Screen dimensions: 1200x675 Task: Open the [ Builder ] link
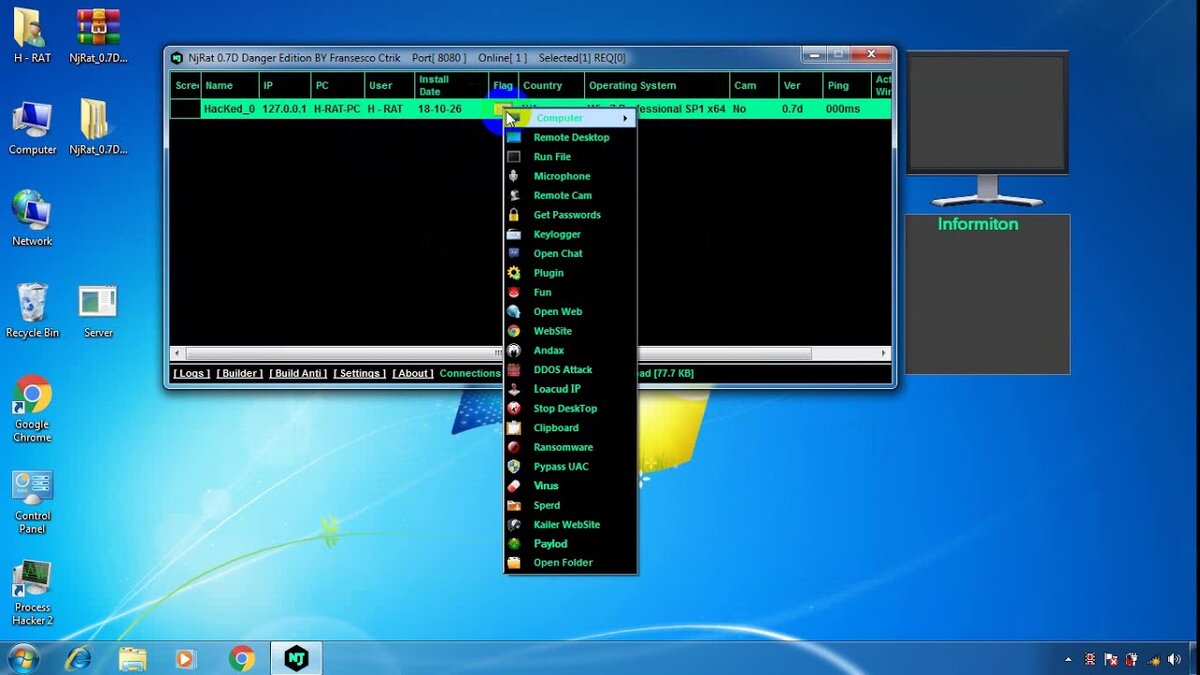(240, 373)
